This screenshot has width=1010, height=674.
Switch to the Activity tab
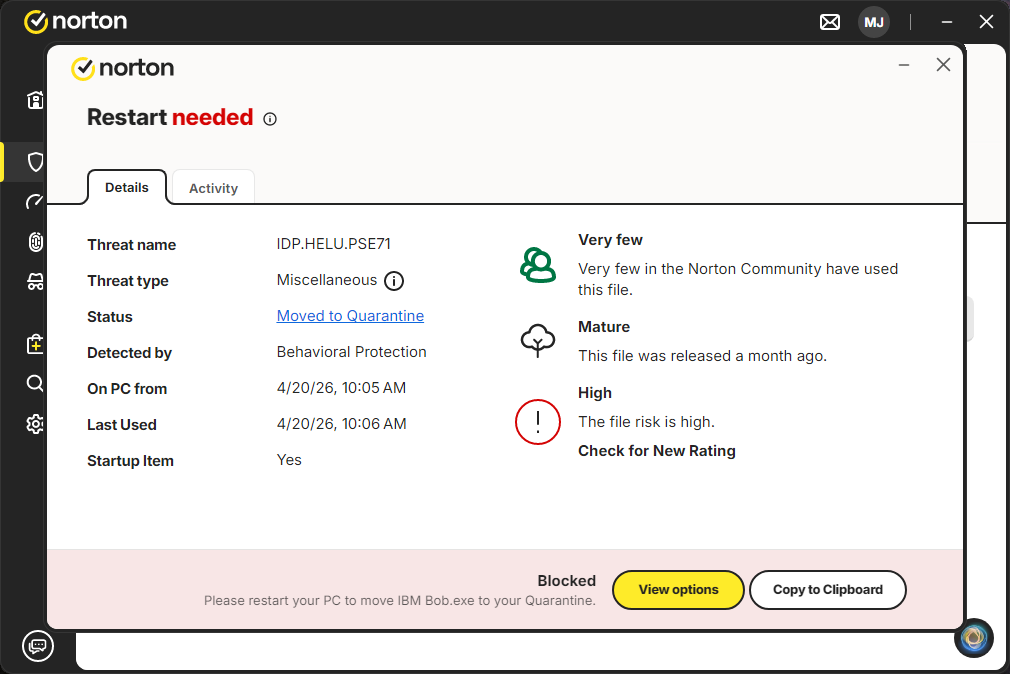(213, 188)
